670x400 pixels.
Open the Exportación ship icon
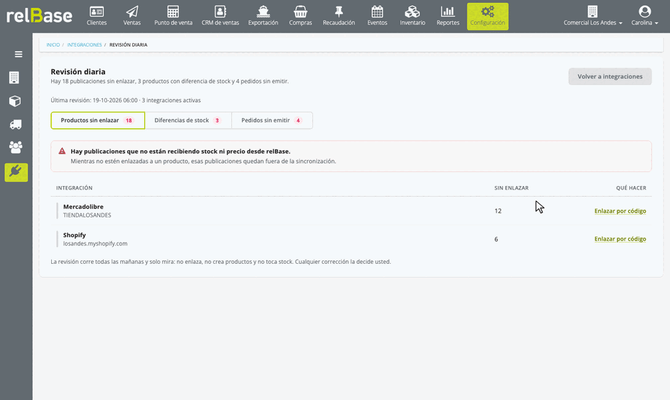click(263, 12)
